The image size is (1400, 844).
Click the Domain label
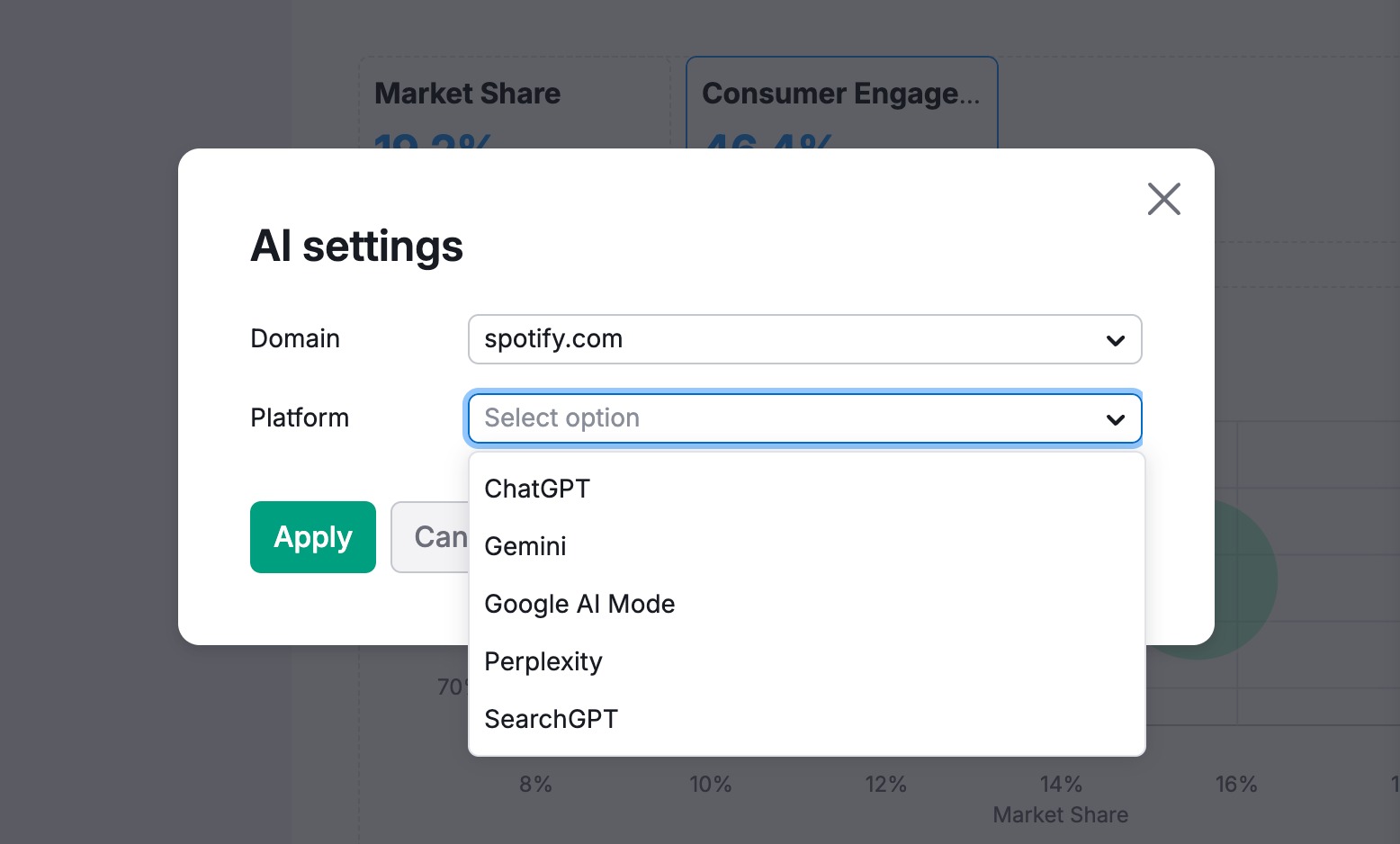(x=295, y=338)
